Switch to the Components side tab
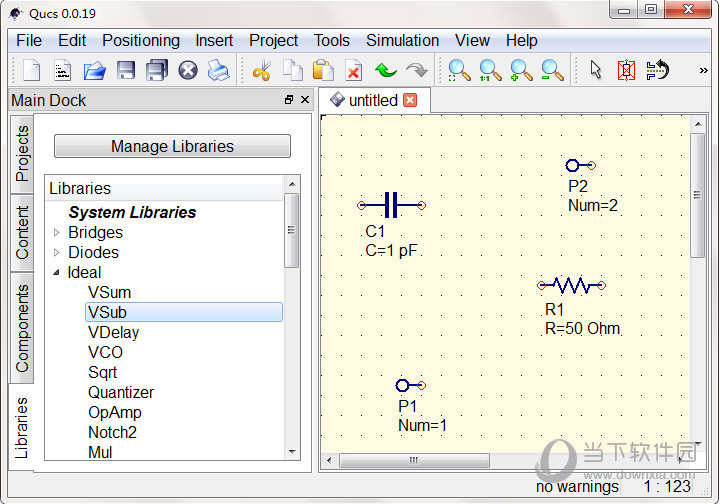The image size is (720, 504). tap(22, 328)
